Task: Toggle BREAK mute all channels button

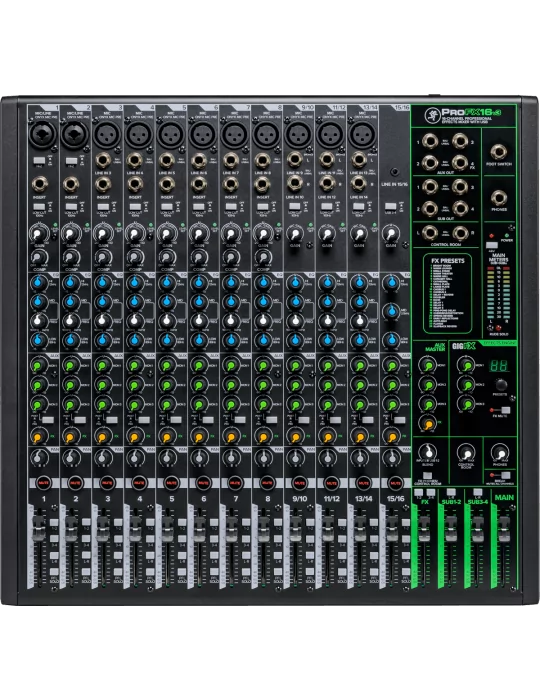Action: pyautogui.click(x=506, y=475)
